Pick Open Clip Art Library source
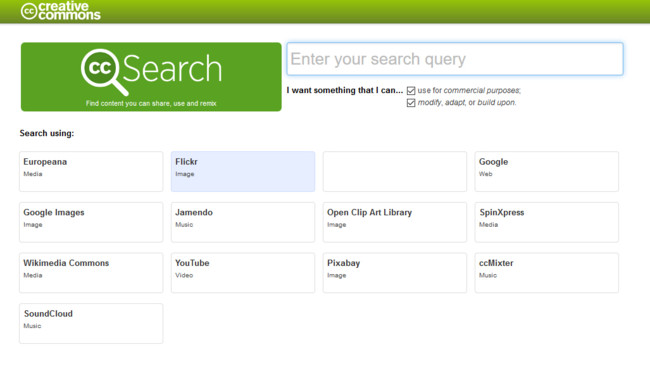The image size is (650, 366). (395, 222)
